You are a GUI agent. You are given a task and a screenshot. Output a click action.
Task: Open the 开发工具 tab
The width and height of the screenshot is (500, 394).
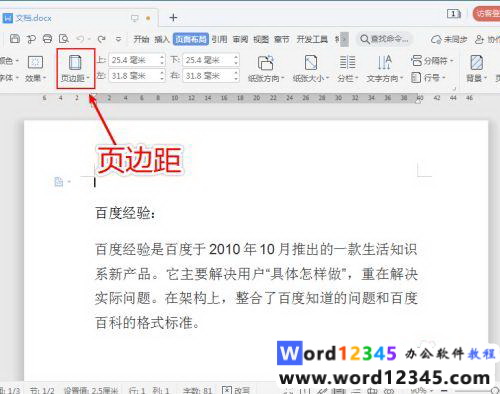point(312,39)
